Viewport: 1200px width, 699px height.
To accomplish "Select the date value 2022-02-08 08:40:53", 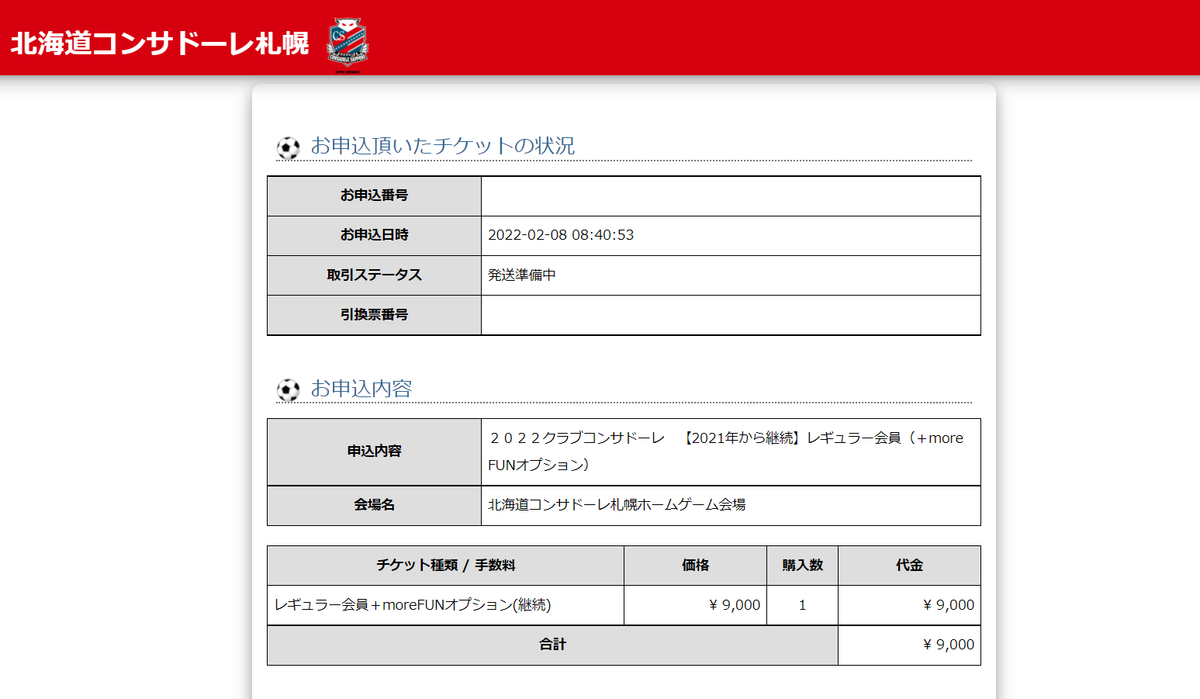I will pyautogui.click(x=561, y=235).
